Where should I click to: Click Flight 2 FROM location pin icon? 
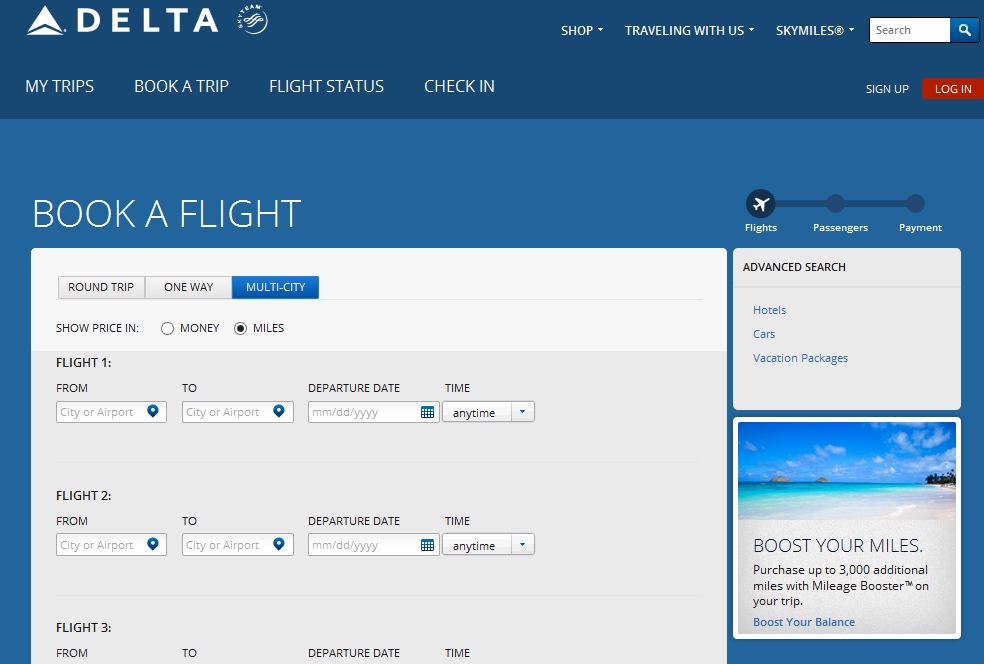click(x=153, y=544)
